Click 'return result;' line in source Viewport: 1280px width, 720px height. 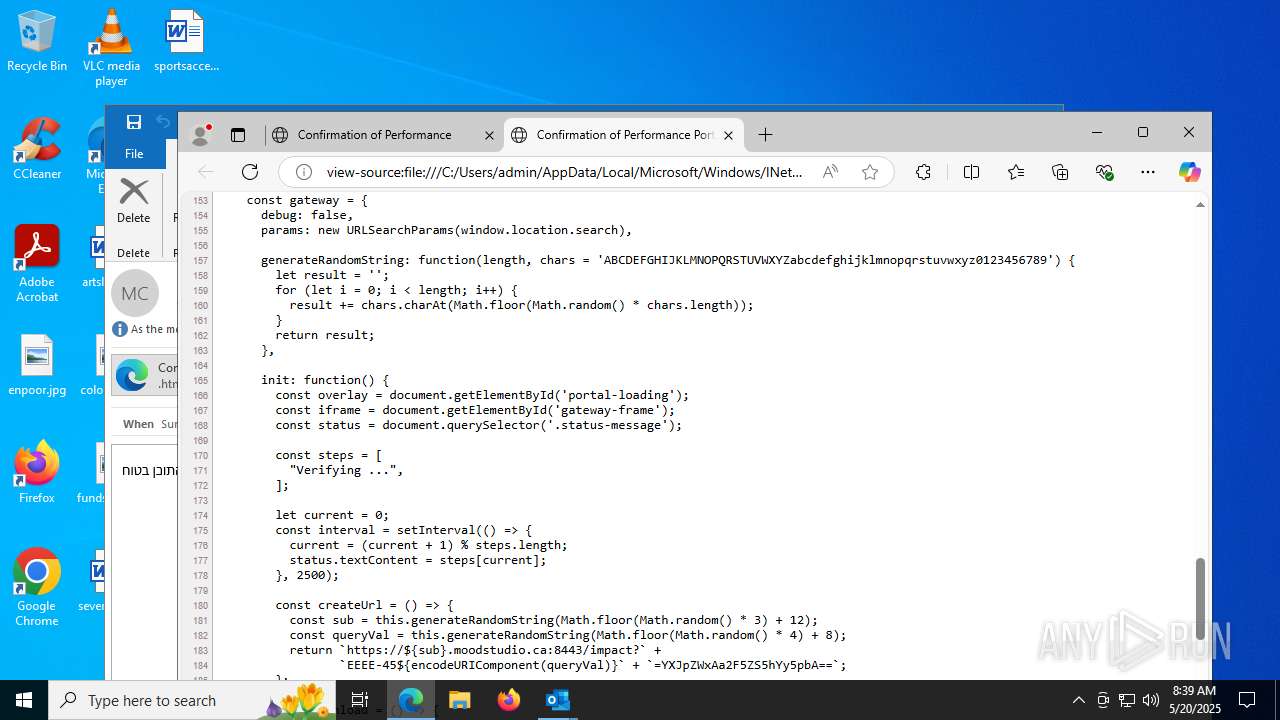click(x=325, y=335)
